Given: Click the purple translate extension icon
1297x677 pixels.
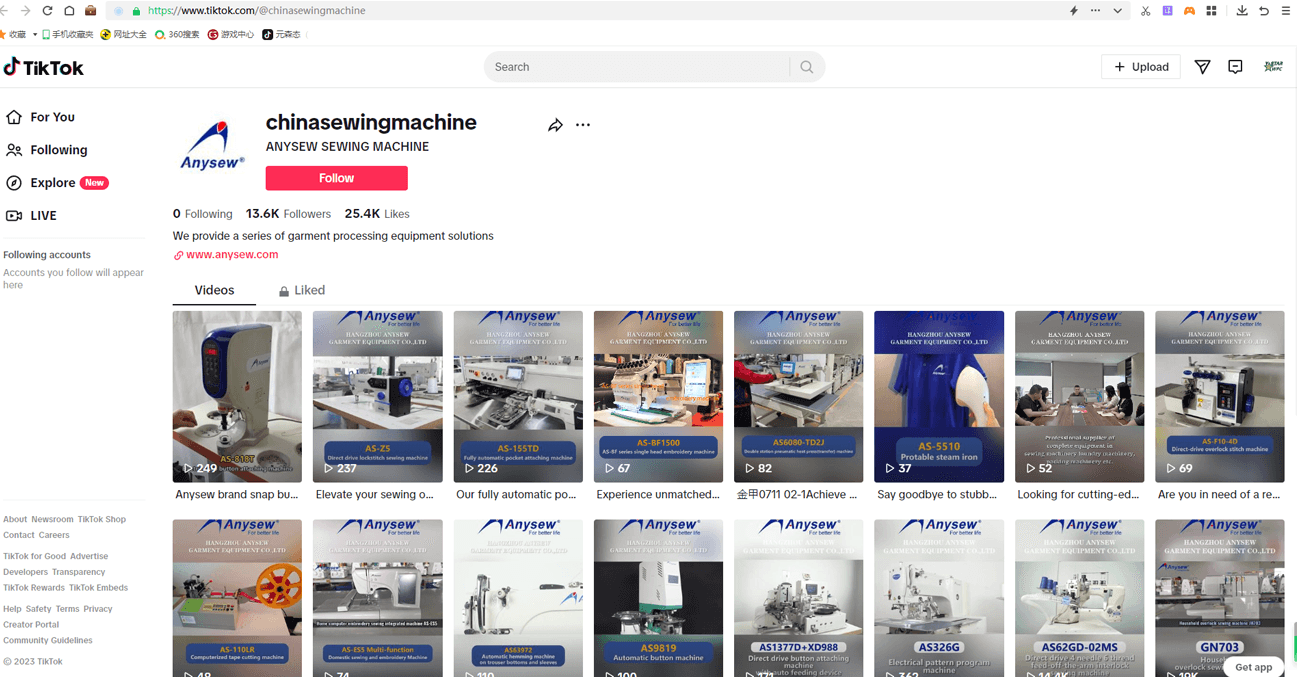Looking at the screenshot, I should 1167,10.
